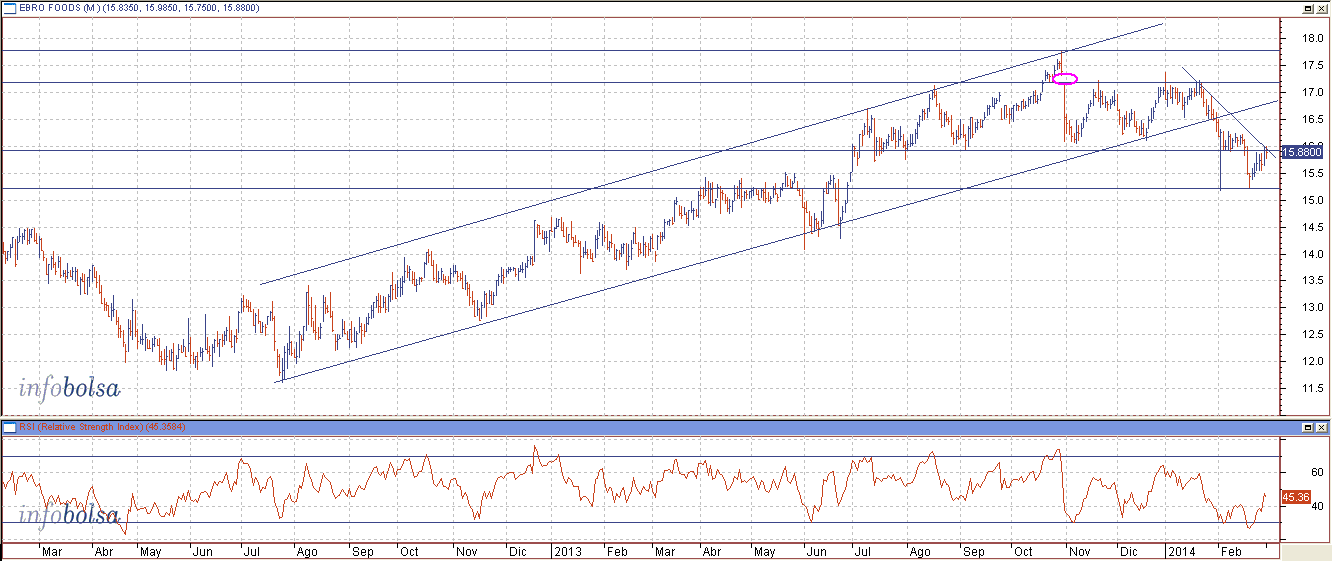Click the RSI panel window icon
This screenshot has width=1332, height=561.
[x=9, y=427]
